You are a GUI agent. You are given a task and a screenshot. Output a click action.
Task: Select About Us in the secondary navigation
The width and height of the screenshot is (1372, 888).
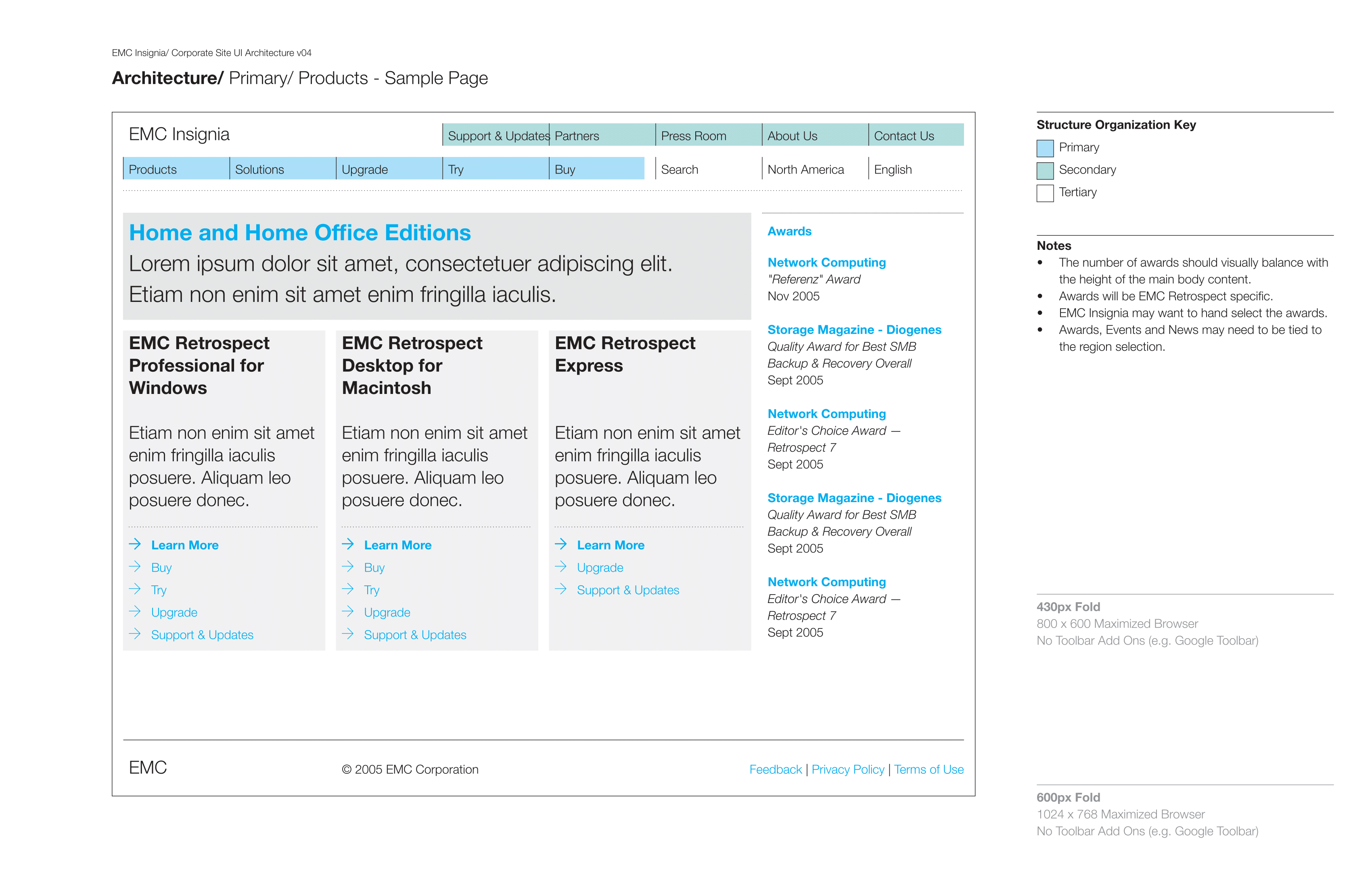(x=815, y=135)
